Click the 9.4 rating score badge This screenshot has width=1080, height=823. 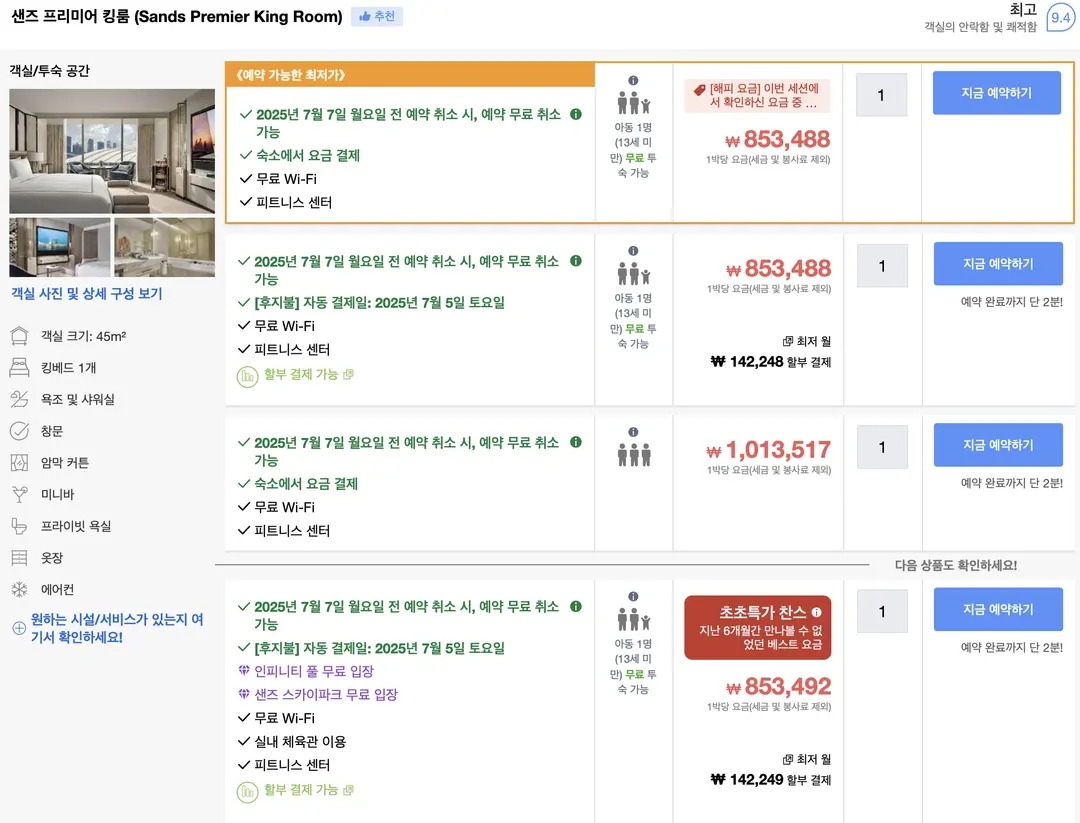click(1061, 18)
